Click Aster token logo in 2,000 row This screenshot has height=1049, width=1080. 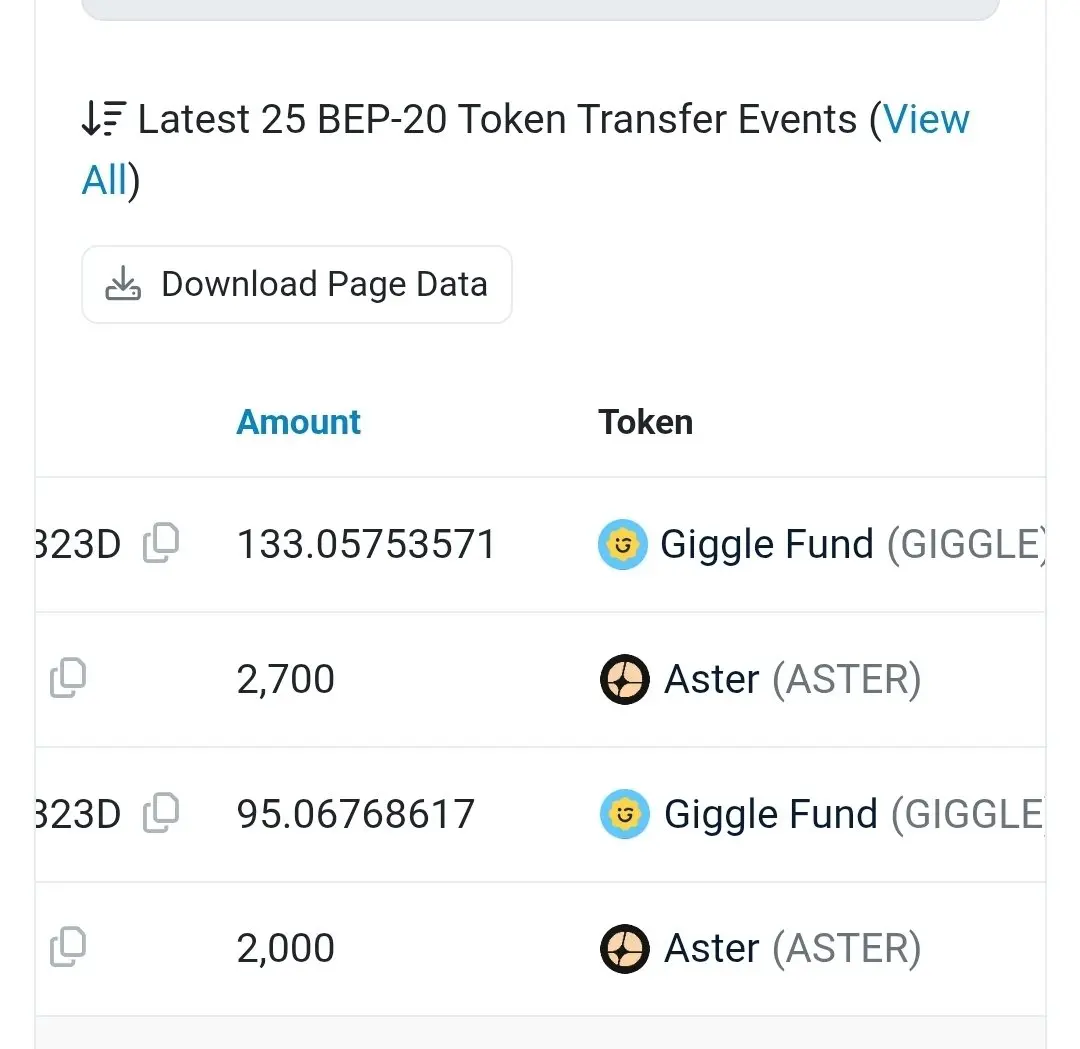pos(625,948)
